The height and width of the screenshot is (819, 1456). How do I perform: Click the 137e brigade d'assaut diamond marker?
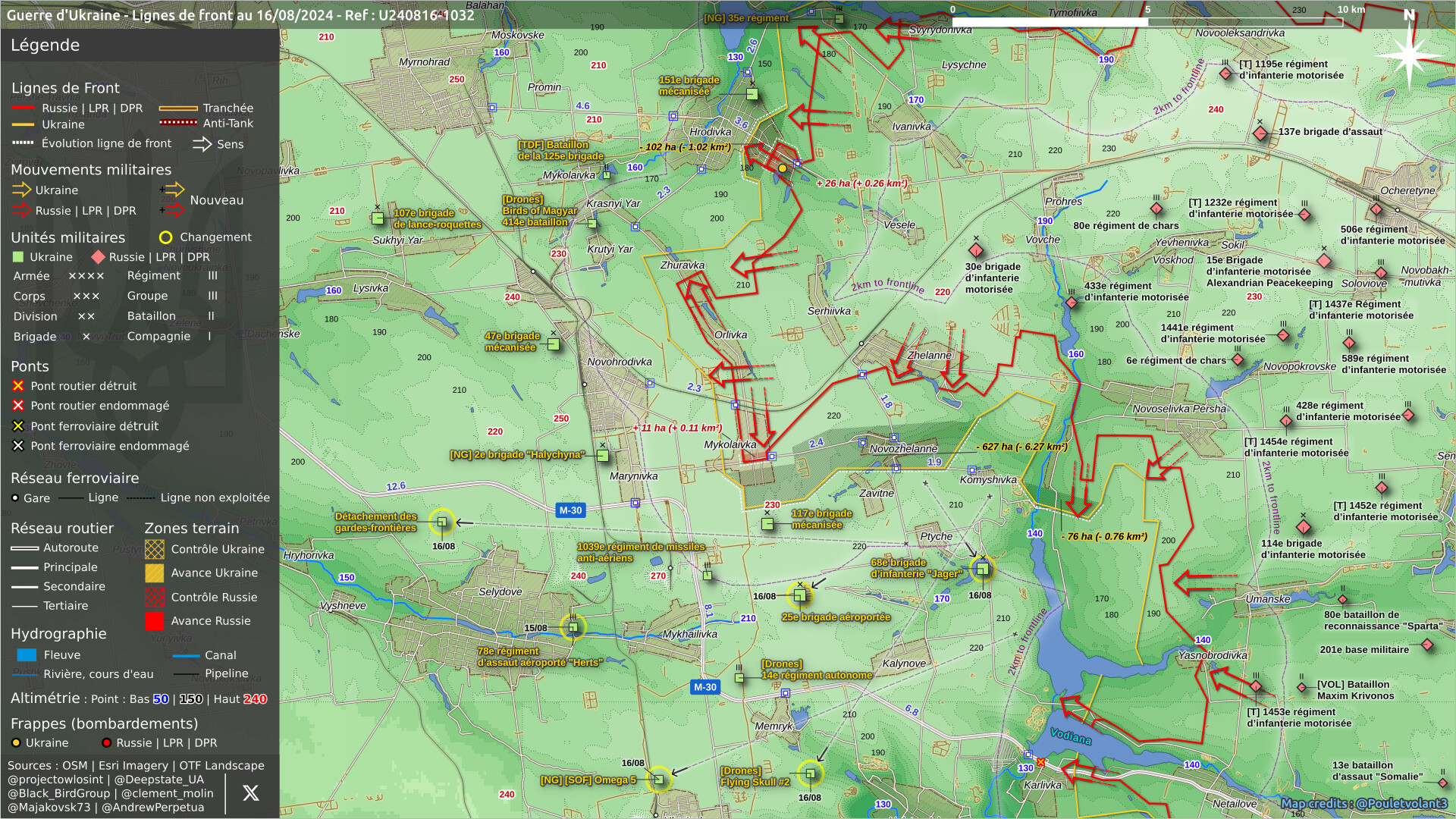pos(1260,133)
